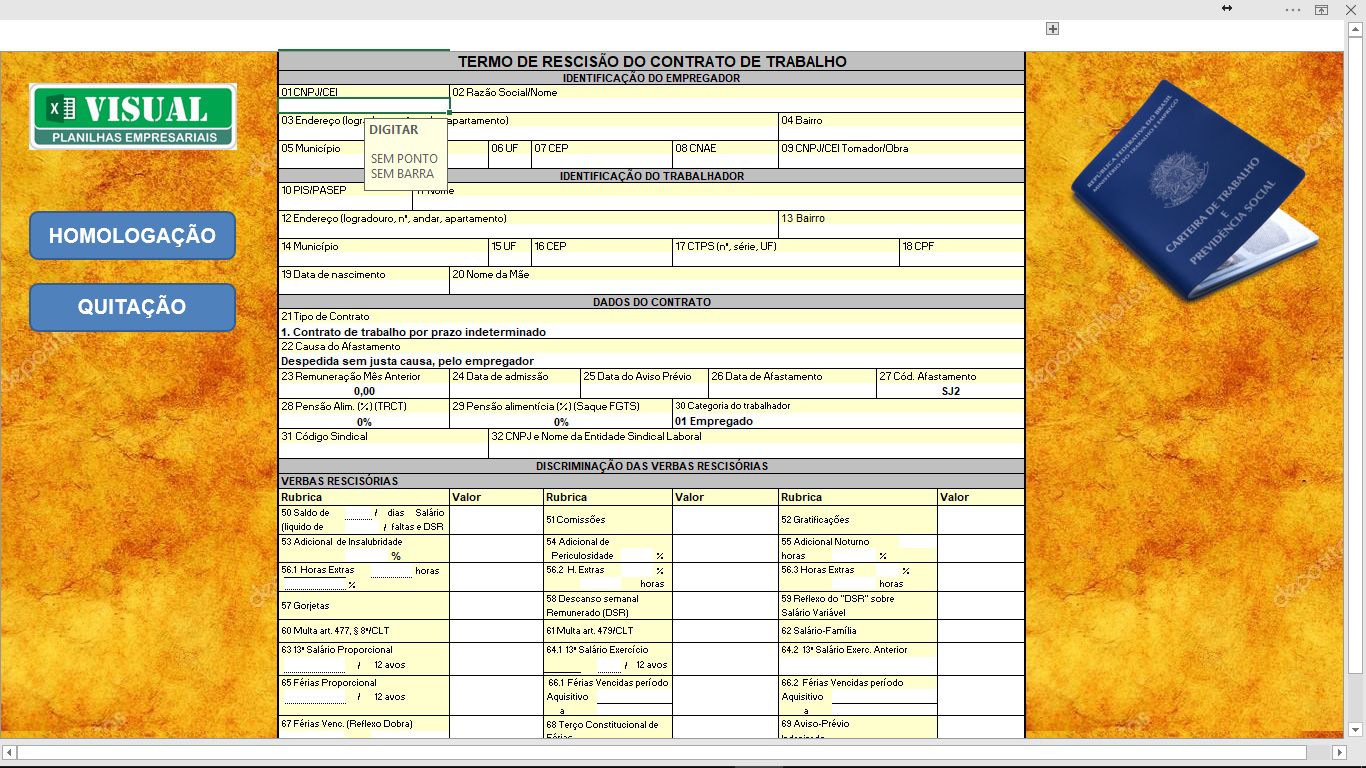1366x768 pixels.
Task: Click the vertical scrollbar up arrow
Action: click(1355, 29)
